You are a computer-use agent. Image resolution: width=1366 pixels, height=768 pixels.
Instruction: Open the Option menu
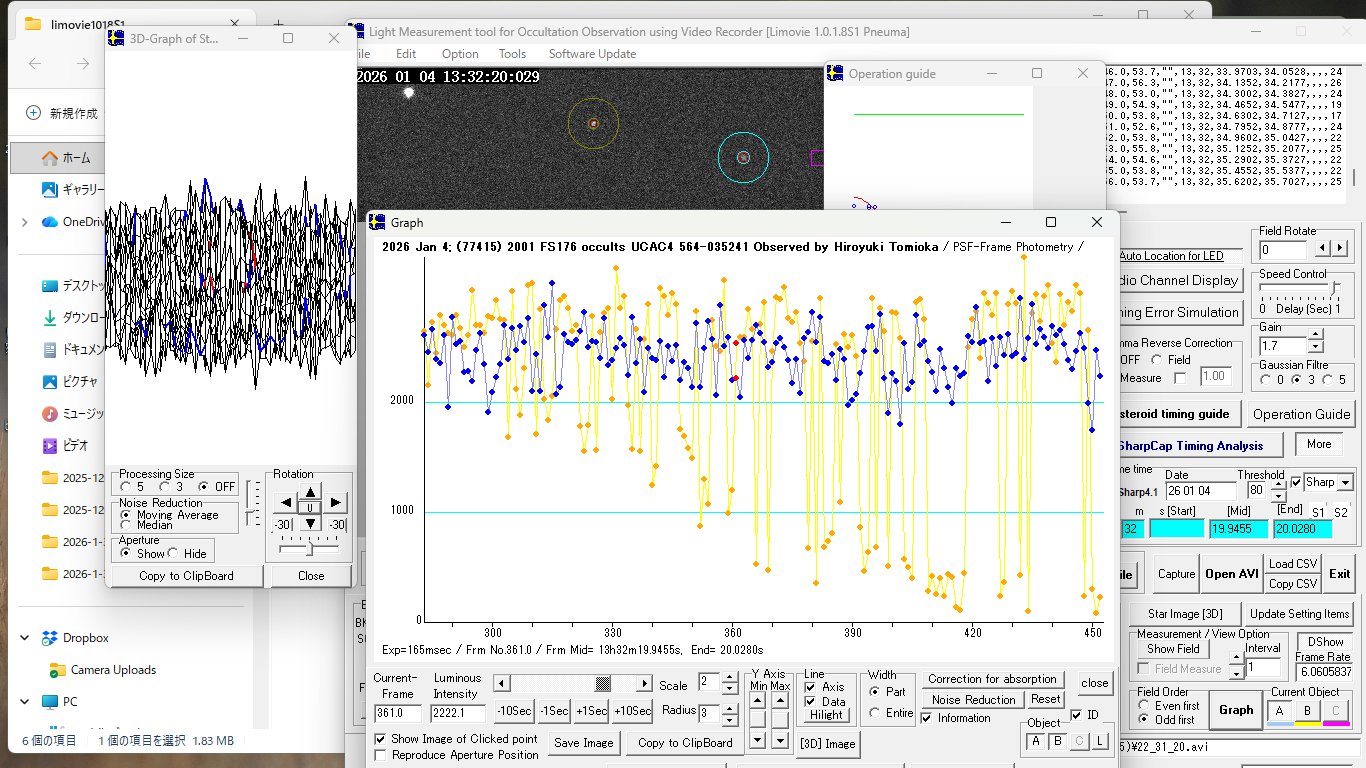pos(460,54)
